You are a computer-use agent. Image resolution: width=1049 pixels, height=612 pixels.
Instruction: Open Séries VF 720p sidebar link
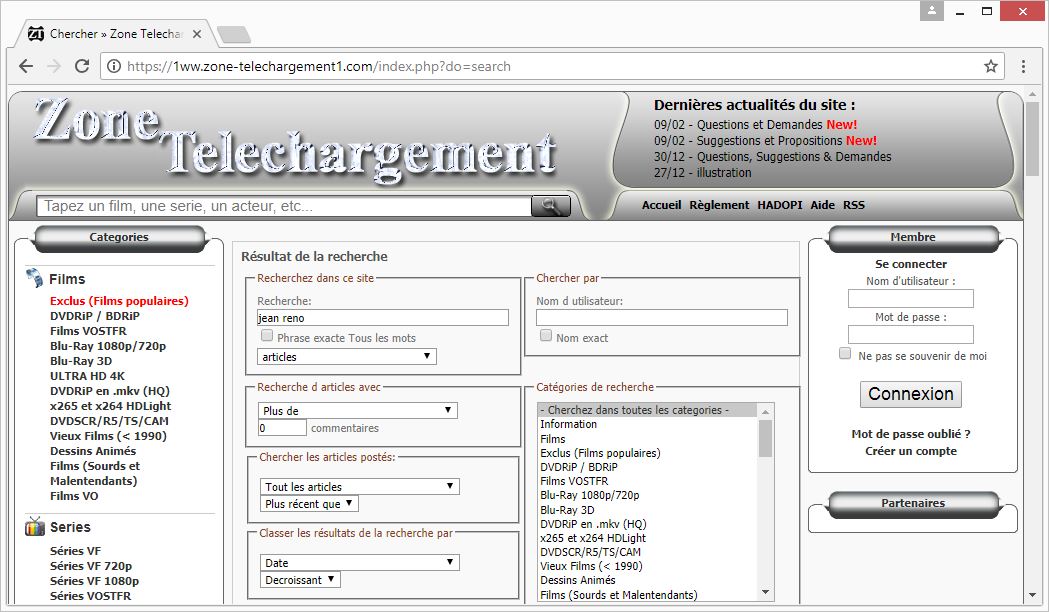tap(91, 566)
